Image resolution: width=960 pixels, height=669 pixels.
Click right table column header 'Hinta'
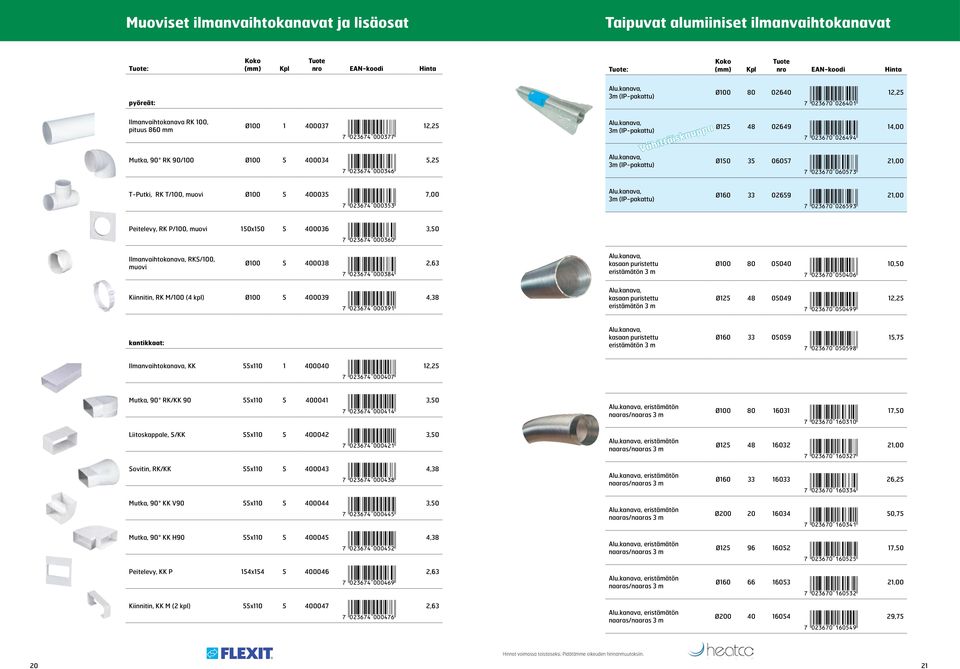[893, 69]
